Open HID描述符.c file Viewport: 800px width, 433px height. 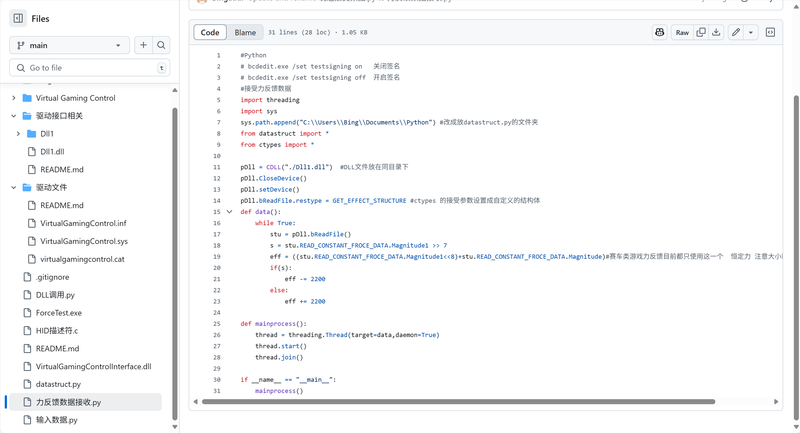pyautogui.click(x=57, y=330)
